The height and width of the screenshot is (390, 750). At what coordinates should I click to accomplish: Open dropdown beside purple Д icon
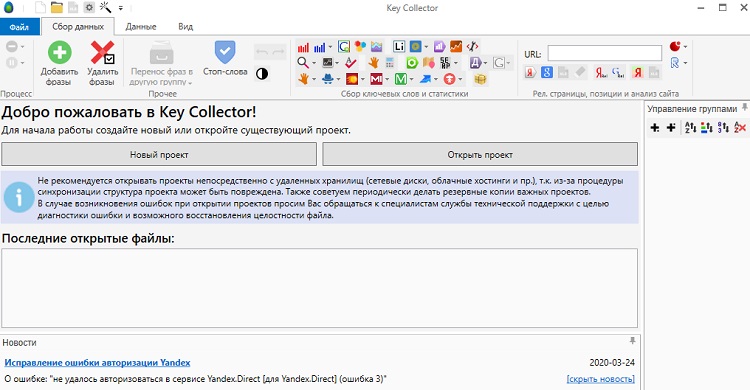pos(485,63)
